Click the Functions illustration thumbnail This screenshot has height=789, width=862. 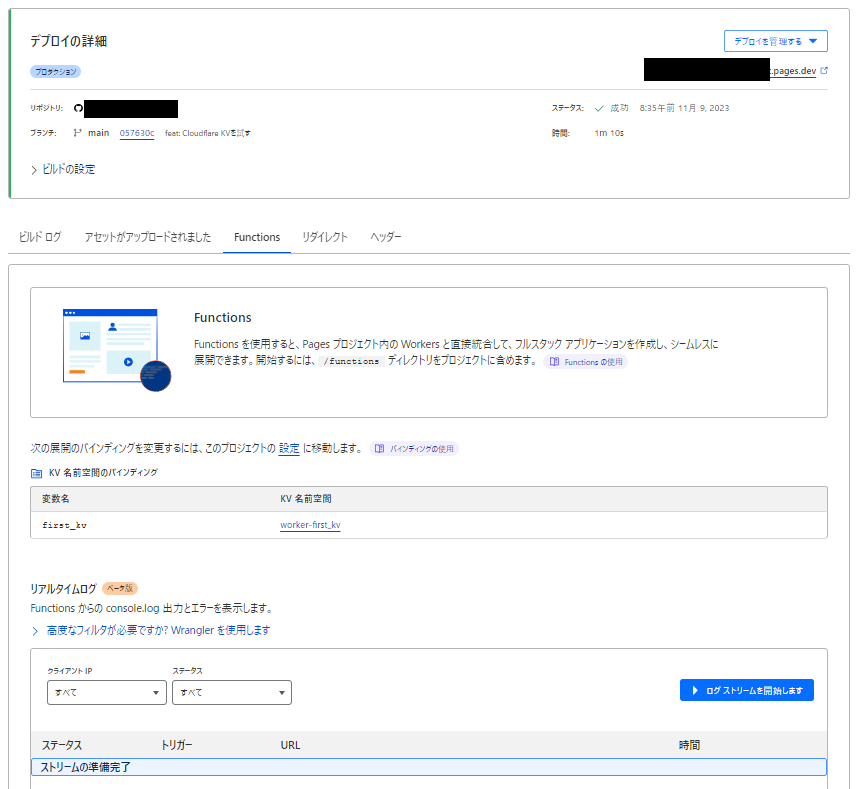(117, 350)
